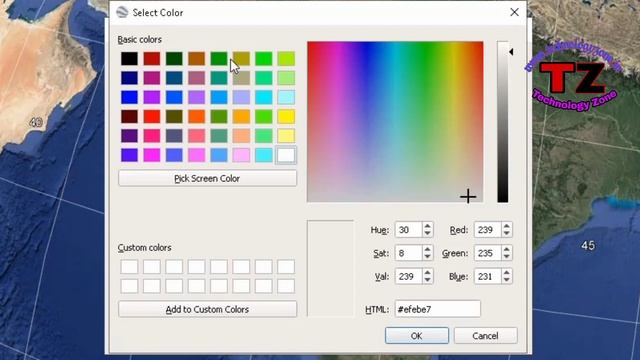The image size is (640, 360).
Task: Pick the white basic color swatch
Action: (x=286, y=155)
